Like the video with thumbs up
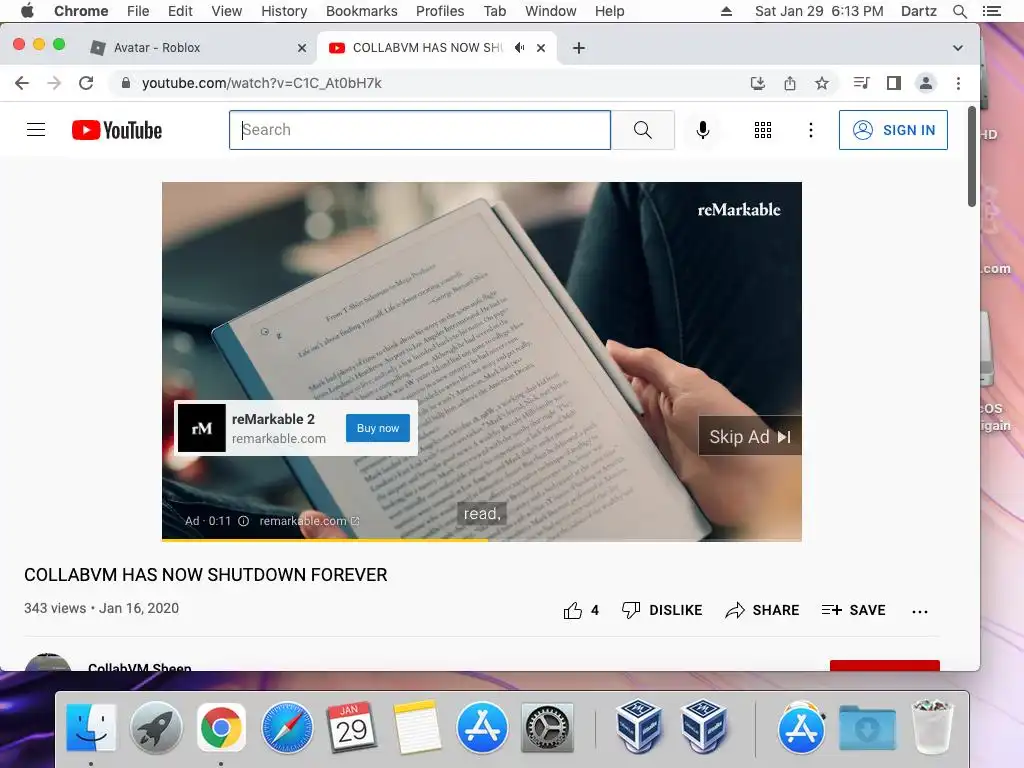The width and height of the screenshot is (1024, 768). coord(581,610)
